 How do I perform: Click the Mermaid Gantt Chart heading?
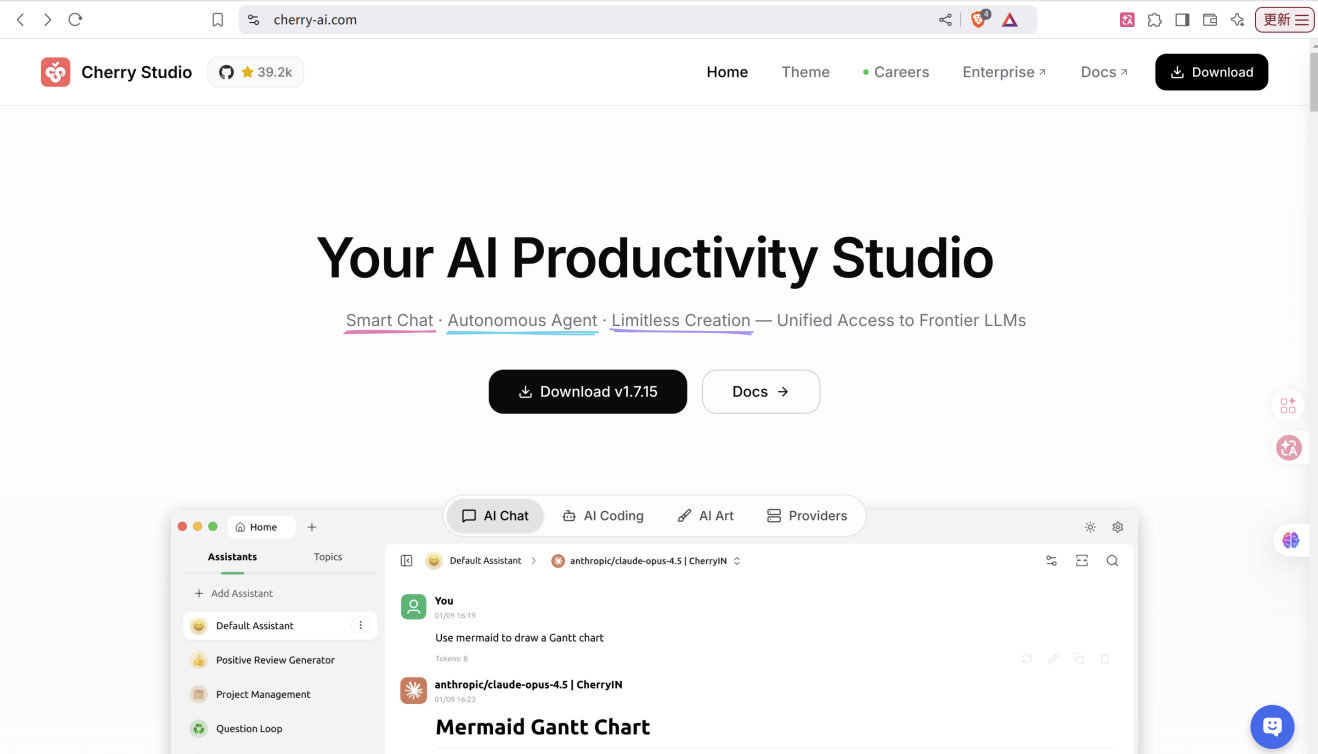pyautogui.click(x=542, y=727)
